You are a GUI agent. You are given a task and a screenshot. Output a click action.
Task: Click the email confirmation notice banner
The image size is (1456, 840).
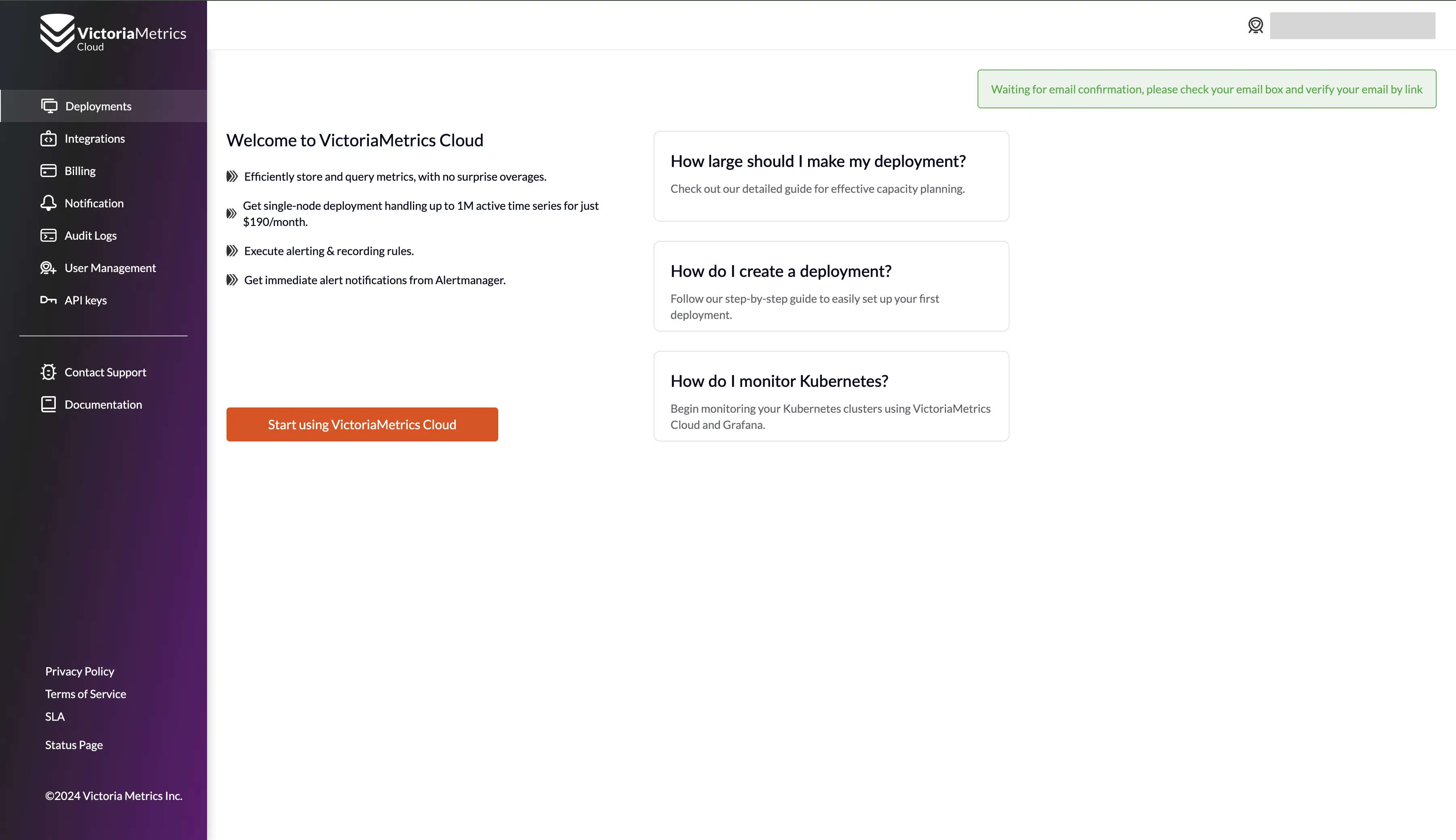(x=1206, y=89)
